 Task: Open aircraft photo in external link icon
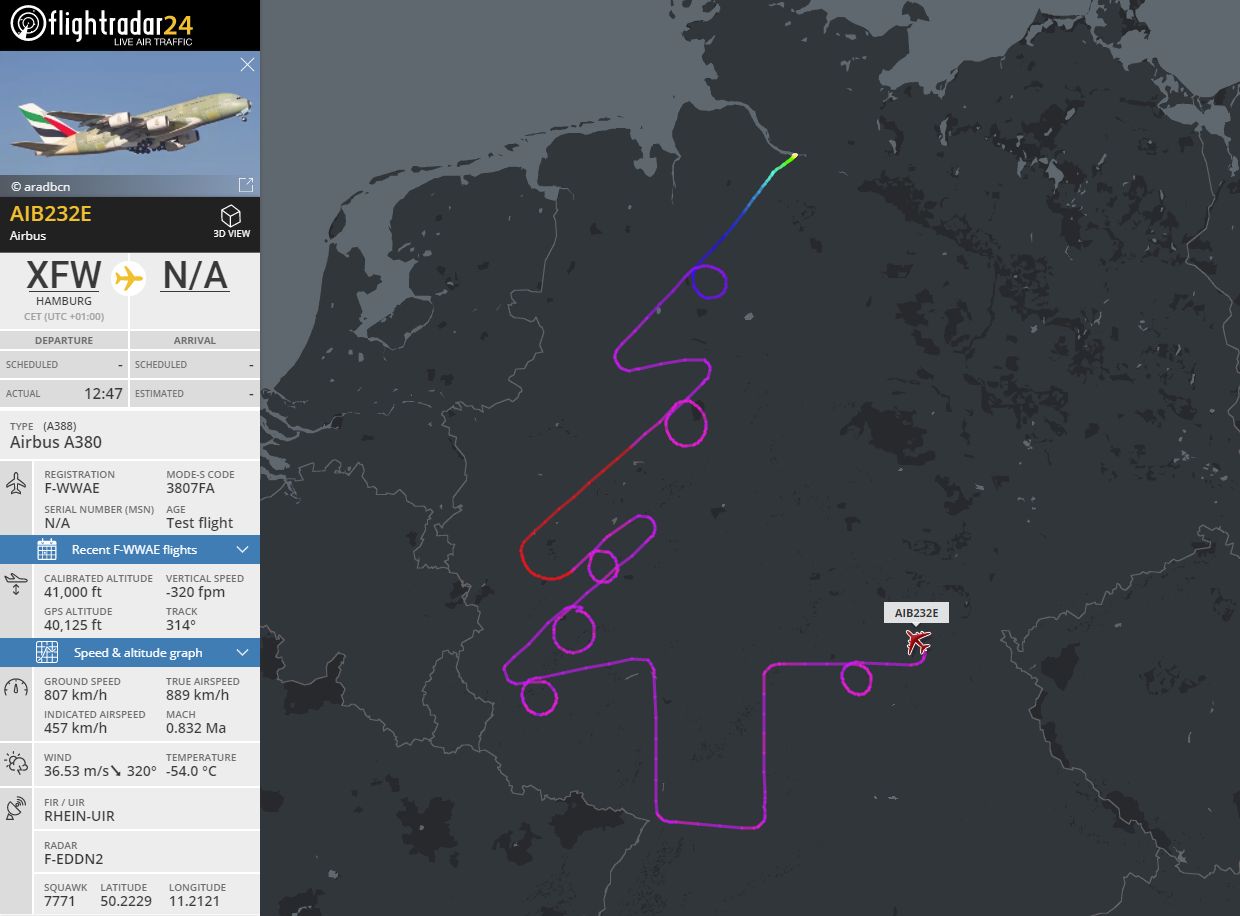(x=245, y=185)
